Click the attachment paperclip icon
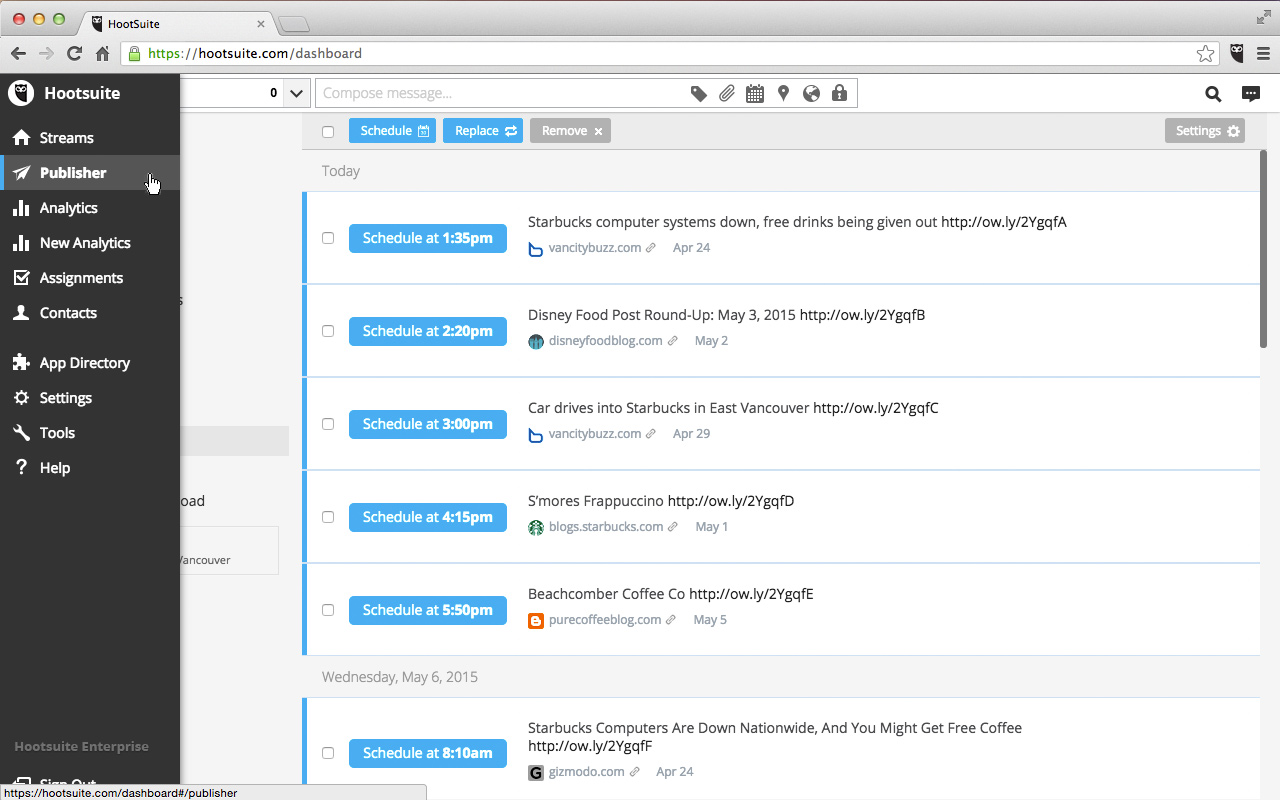 (727, 94)
